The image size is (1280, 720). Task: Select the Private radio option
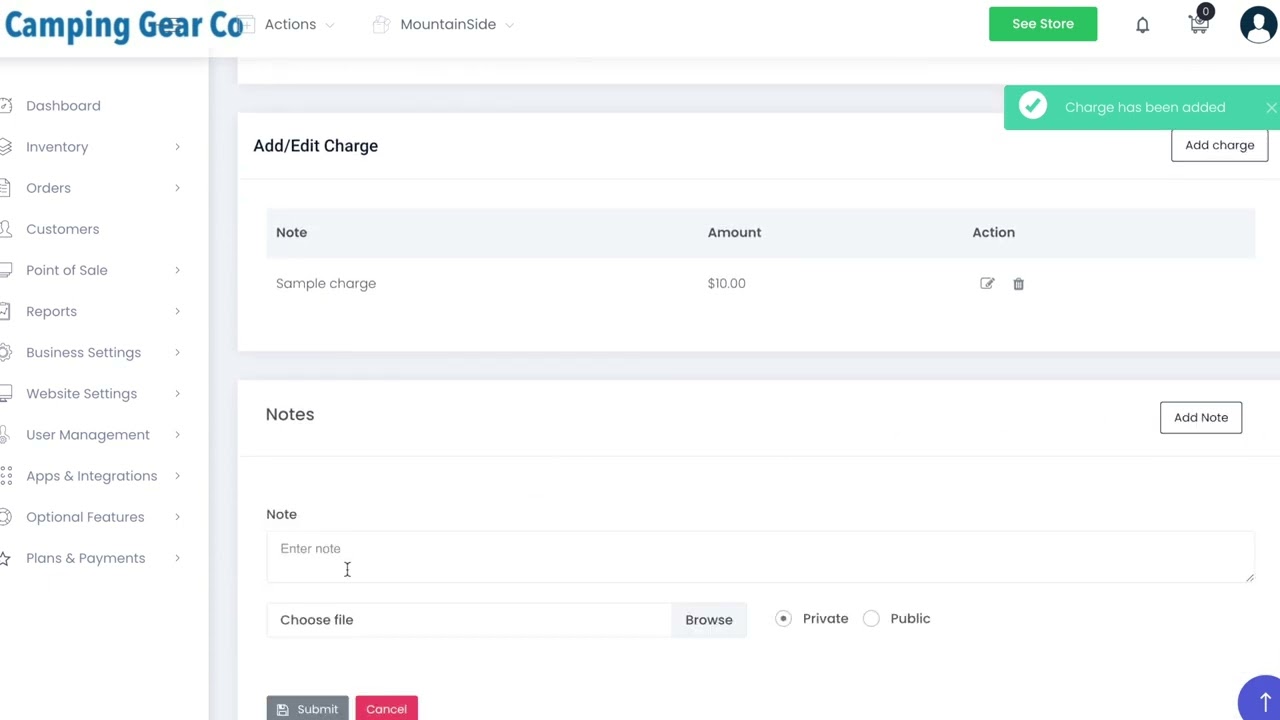pos(784,619)
